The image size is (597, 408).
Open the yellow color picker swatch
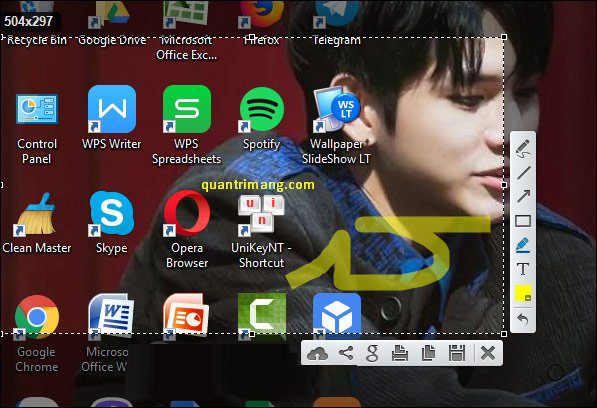click(523, 293)
